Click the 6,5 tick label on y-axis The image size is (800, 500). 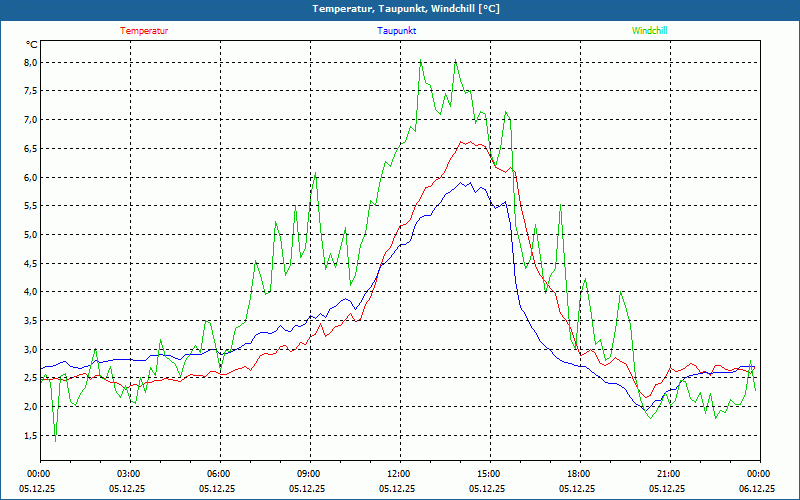tap(30, 148)
